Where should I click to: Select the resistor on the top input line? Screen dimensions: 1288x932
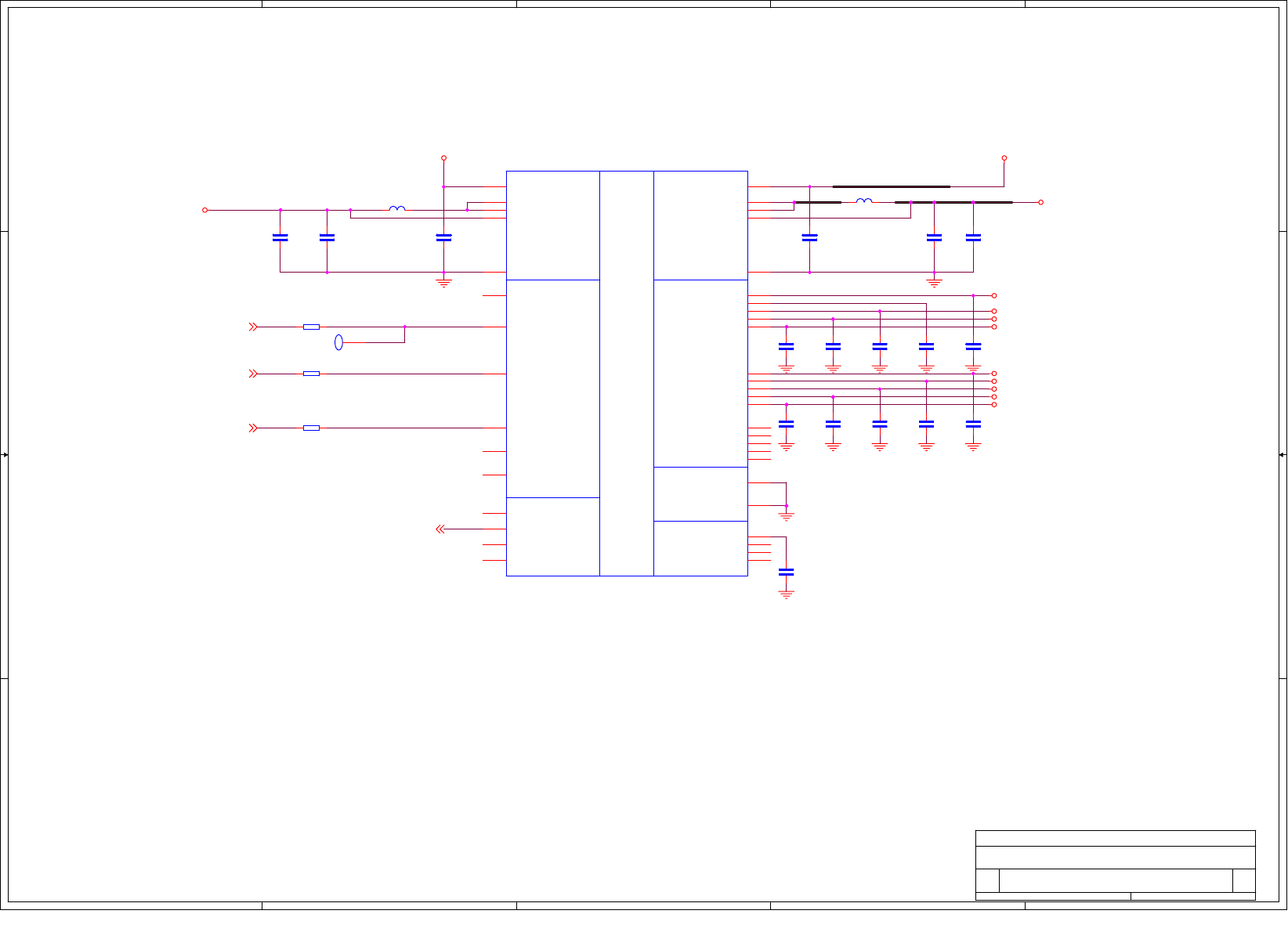point(311,327)
